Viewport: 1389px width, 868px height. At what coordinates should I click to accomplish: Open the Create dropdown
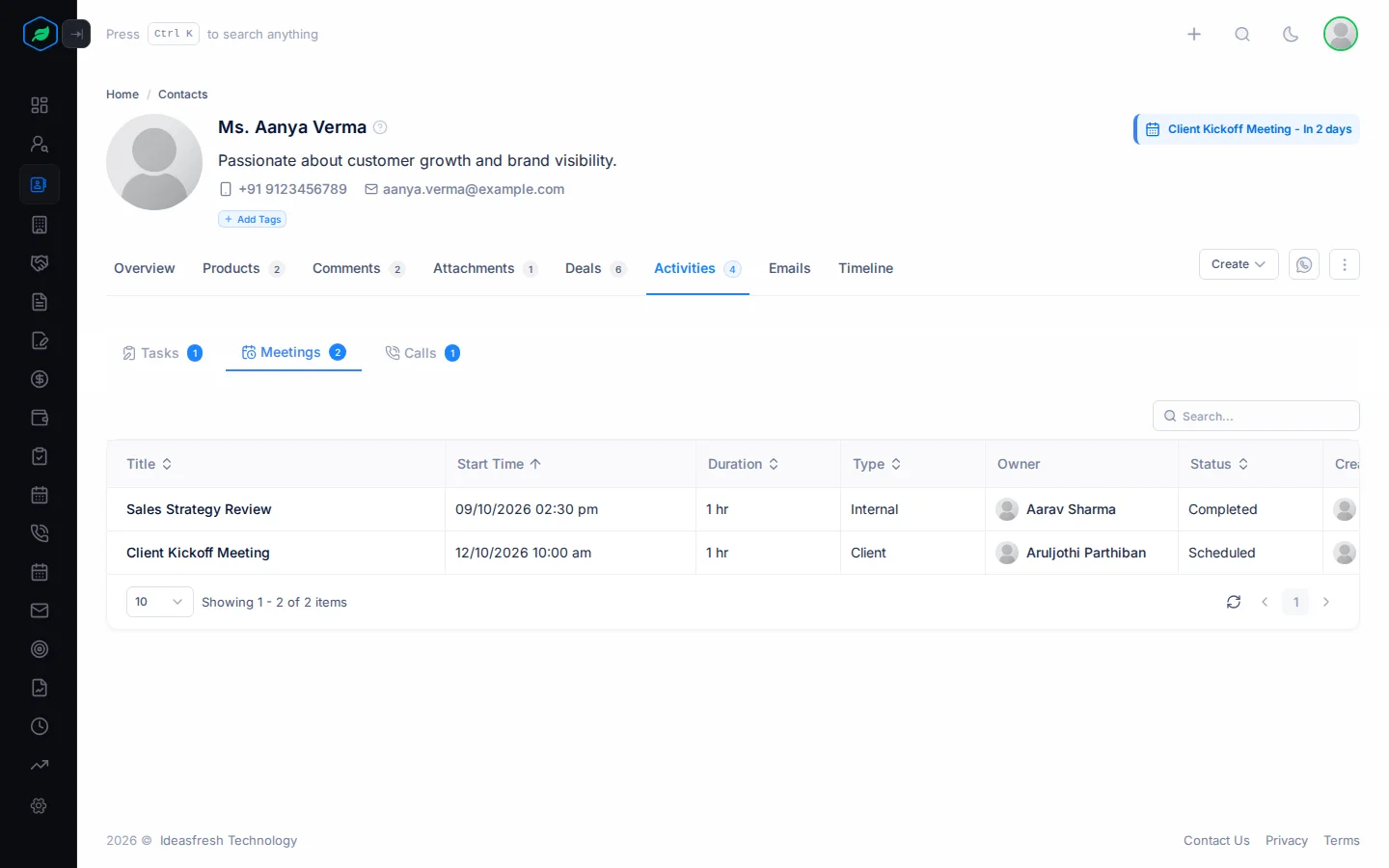pyautogui.click(x=1239, y=264)
